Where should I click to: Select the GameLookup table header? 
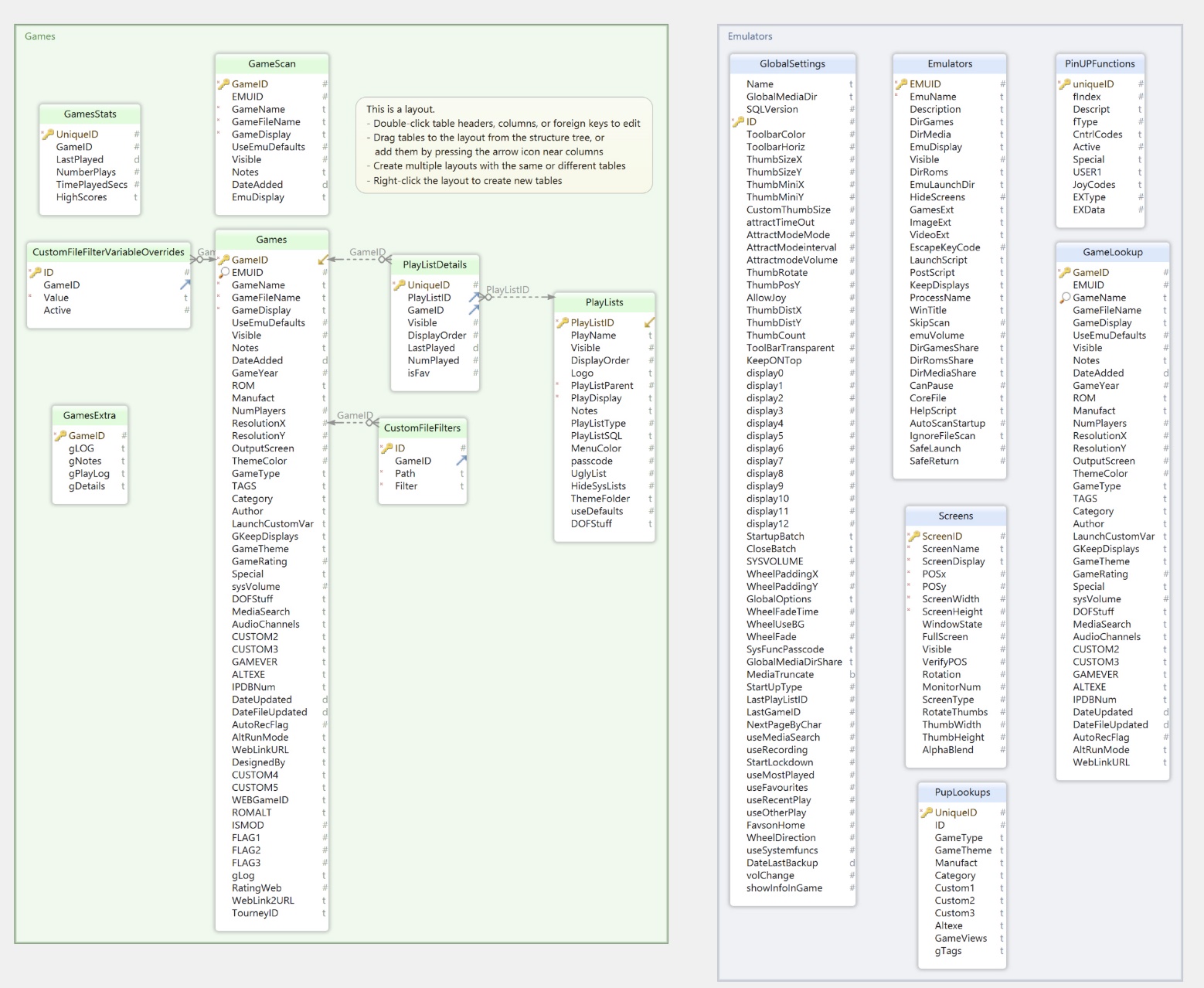[1113, 253]
